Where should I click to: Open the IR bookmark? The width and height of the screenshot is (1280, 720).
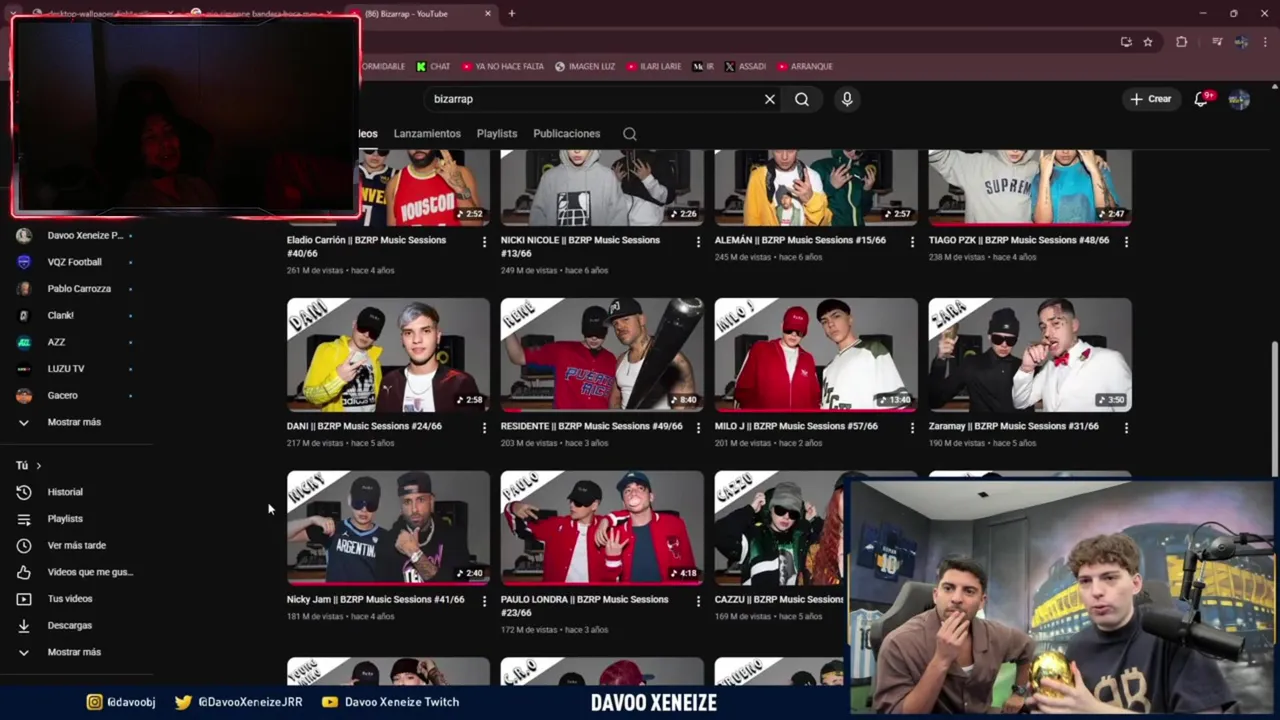tap(703, 67)
